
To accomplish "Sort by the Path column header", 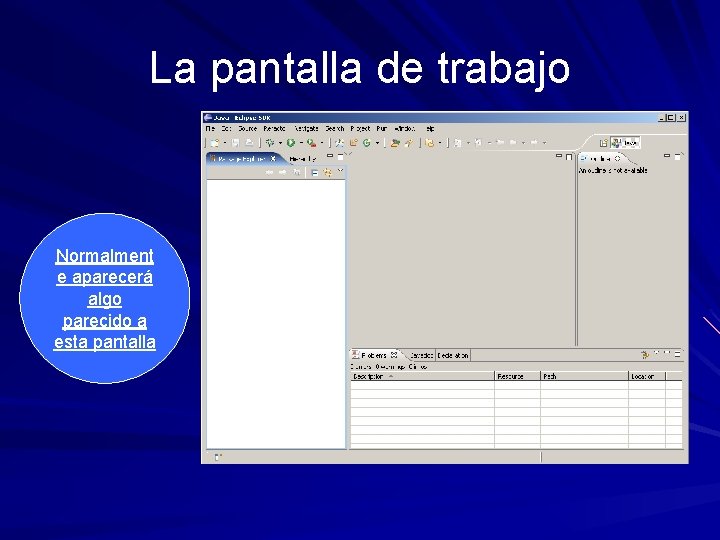I will click(585, 376).
